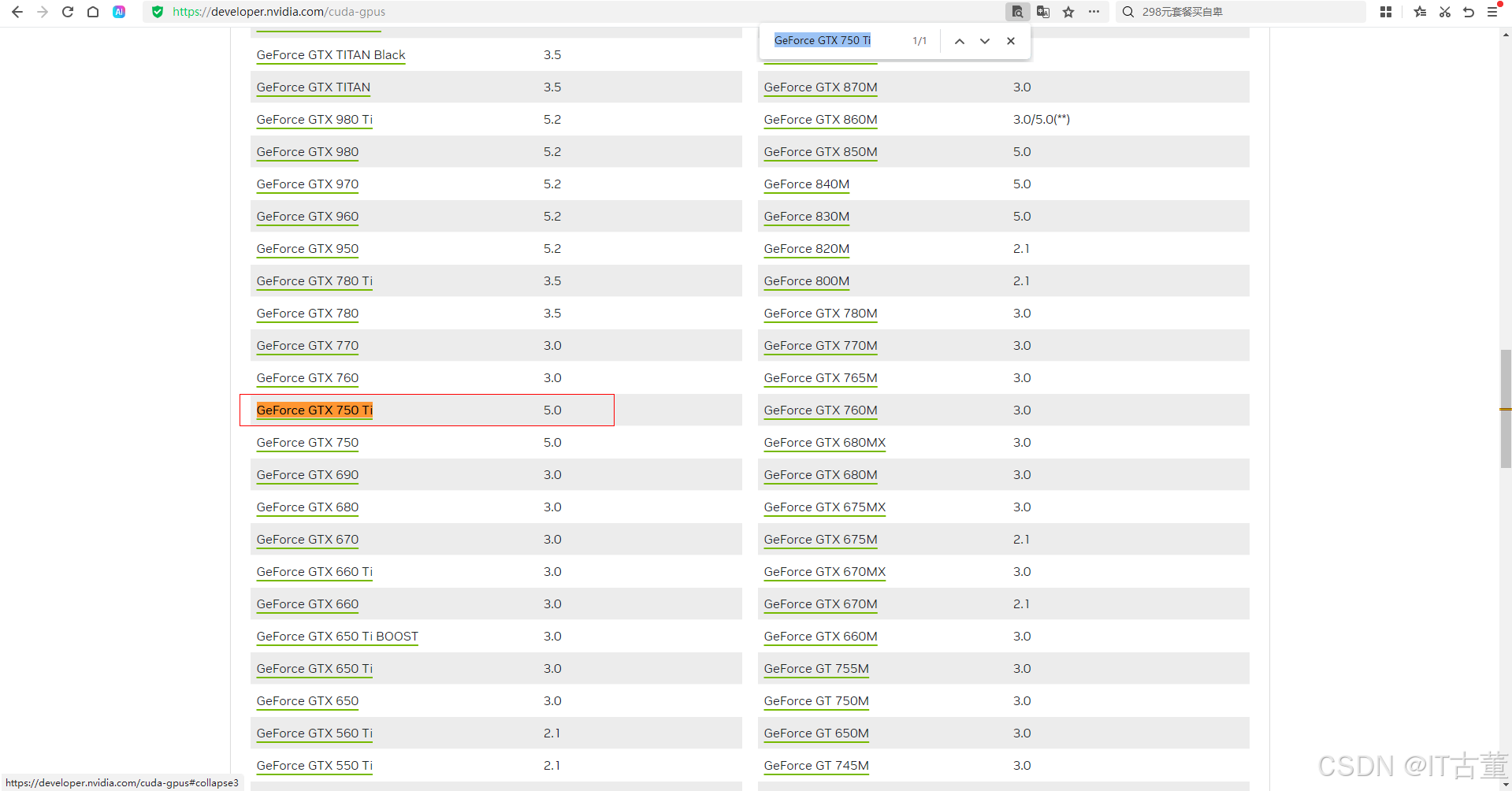Open the GeForce GTX 870M link
This screenshot has height=791, width=1512.
coord(820,87)
